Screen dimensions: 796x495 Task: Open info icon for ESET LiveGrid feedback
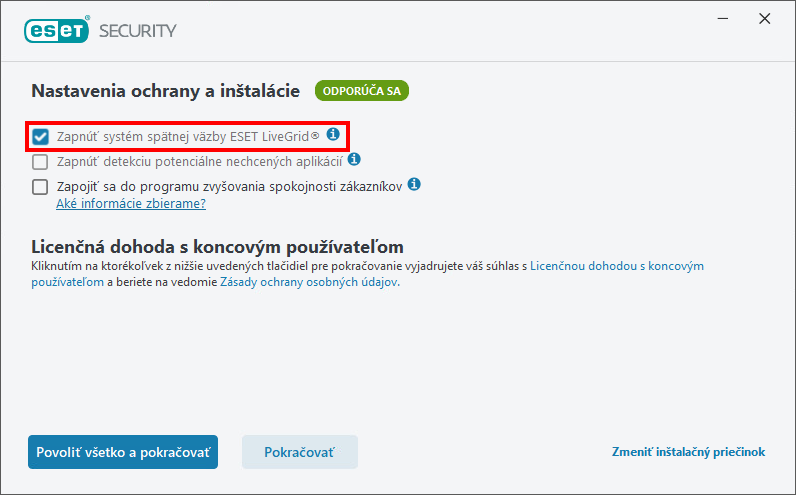333,135
